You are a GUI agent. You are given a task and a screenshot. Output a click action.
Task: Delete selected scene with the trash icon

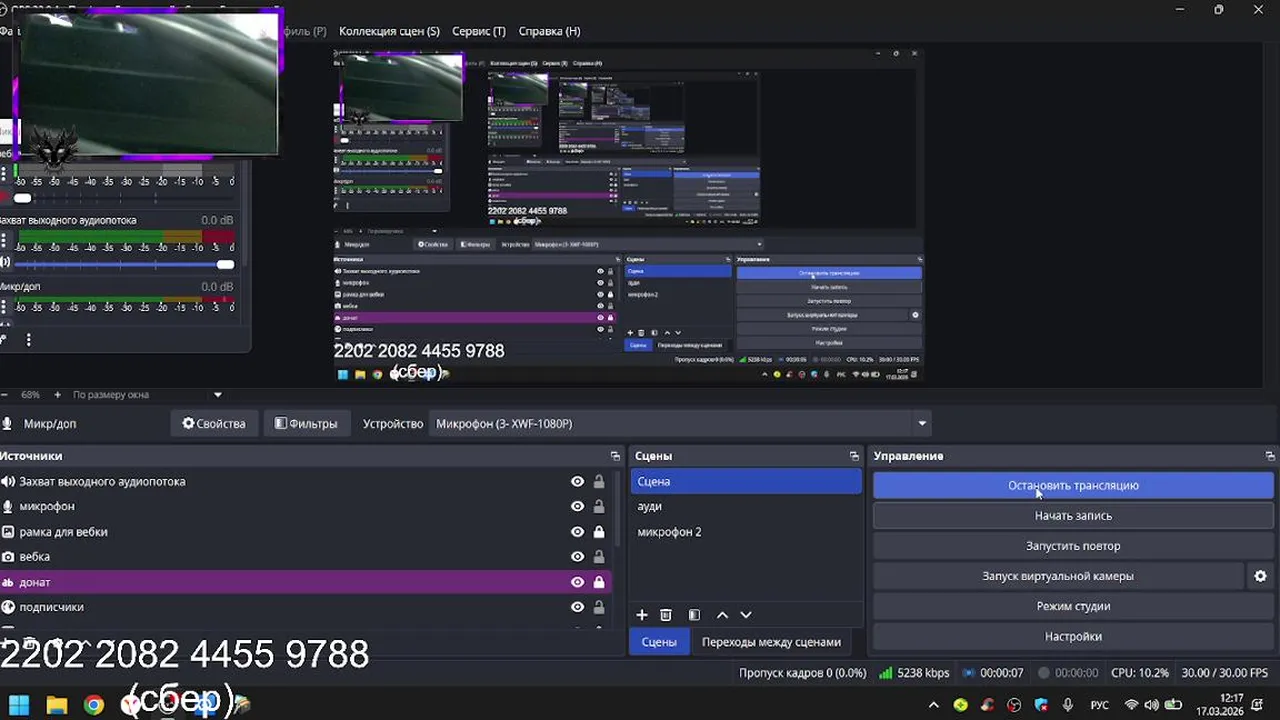(x=666, y=615)
